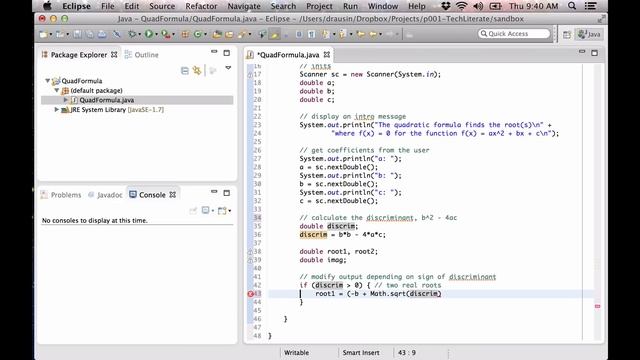Switch to the Java perspective button
This screenshot has width=640, height=360.
click(589, 34)
